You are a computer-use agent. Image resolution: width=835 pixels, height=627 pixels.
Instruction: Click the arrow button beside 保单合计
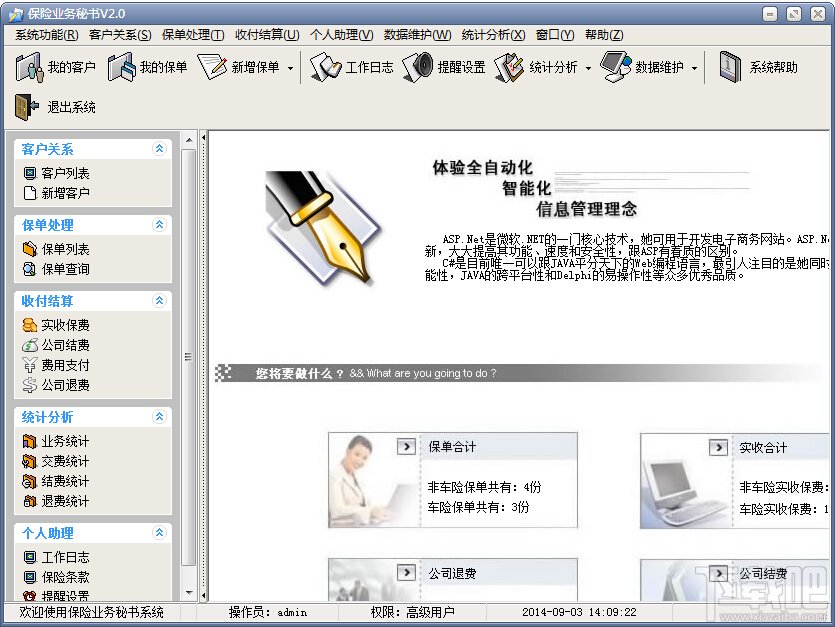[406, 446]
